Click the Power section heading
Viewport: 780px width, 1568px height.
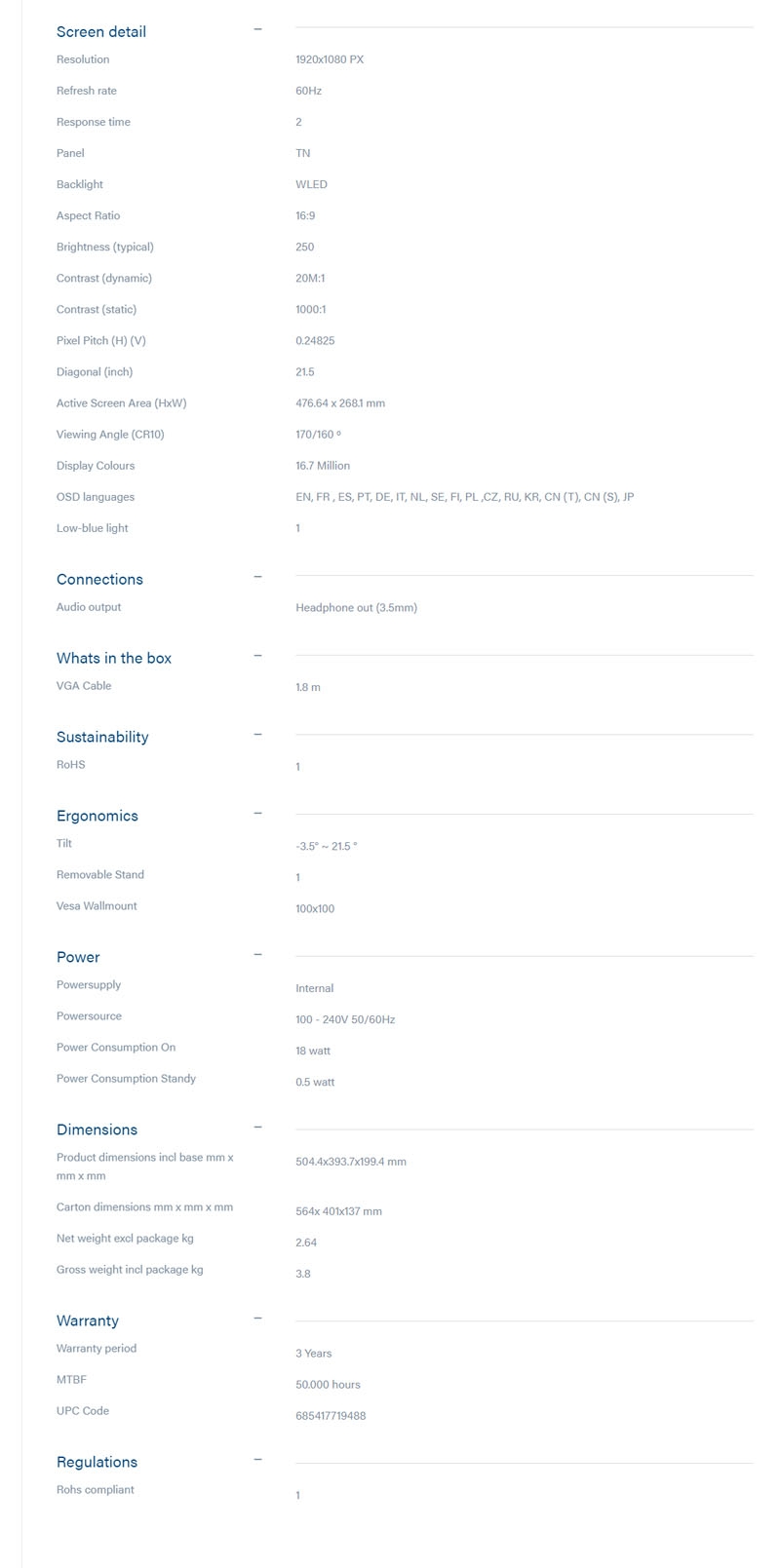click(78, 958)
